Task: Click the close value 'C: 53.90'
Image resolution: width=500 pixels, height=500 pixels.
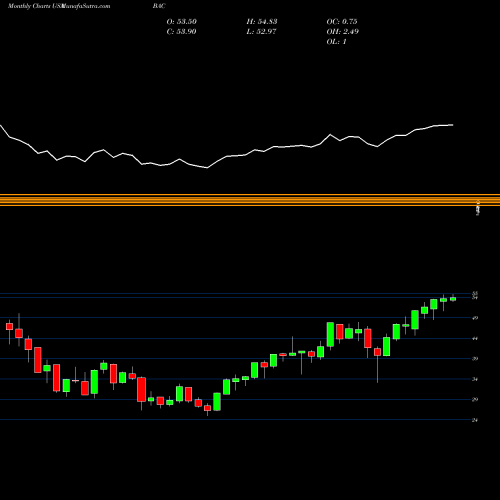Action: pyautogui.click(x=181, y=32)
